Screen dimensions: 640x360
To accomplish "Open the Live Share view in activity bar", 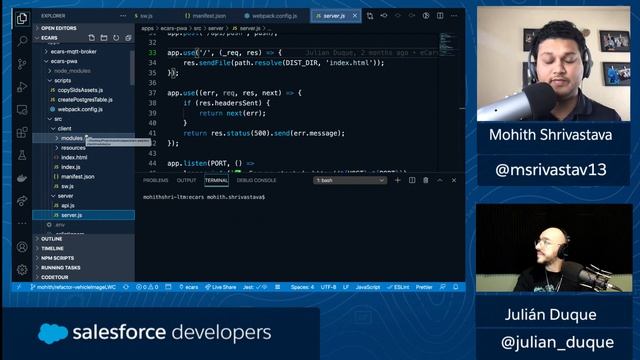I will coord(22,200).
